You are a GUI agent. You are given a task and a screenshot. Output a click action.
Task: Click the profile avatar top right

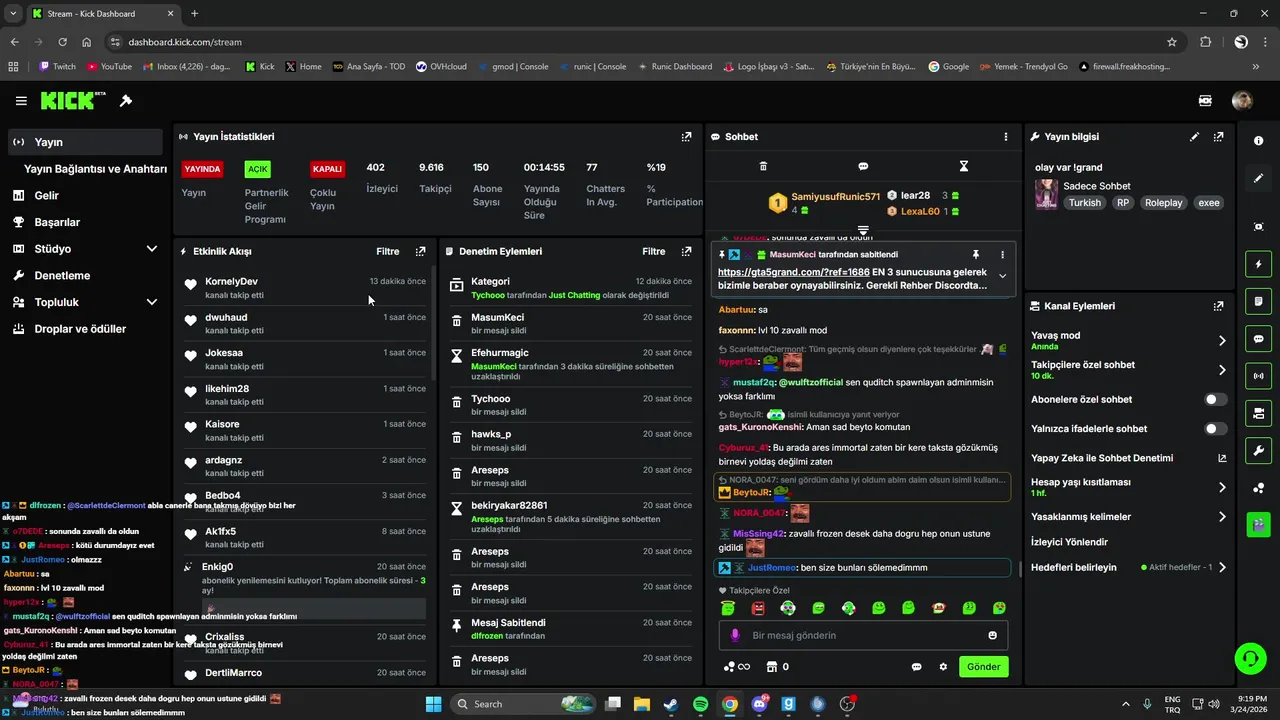1242,101
